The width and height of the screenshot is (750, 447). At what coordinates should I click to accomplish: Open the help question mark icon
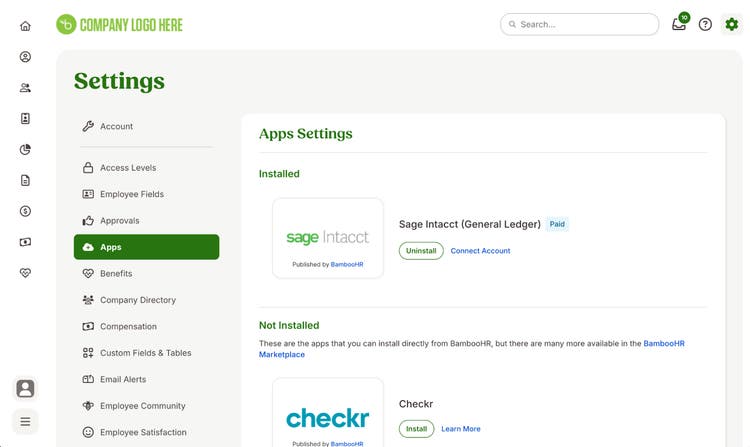pos(705,24)
